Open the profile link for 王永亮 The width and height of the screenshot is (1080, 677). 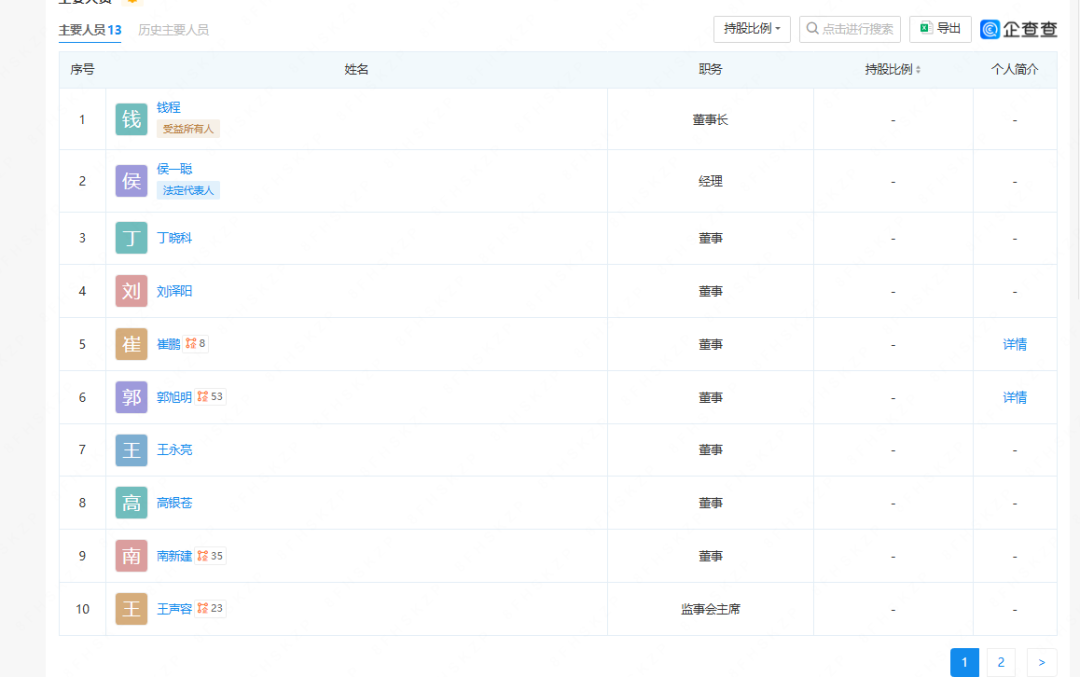click(174, 450)
